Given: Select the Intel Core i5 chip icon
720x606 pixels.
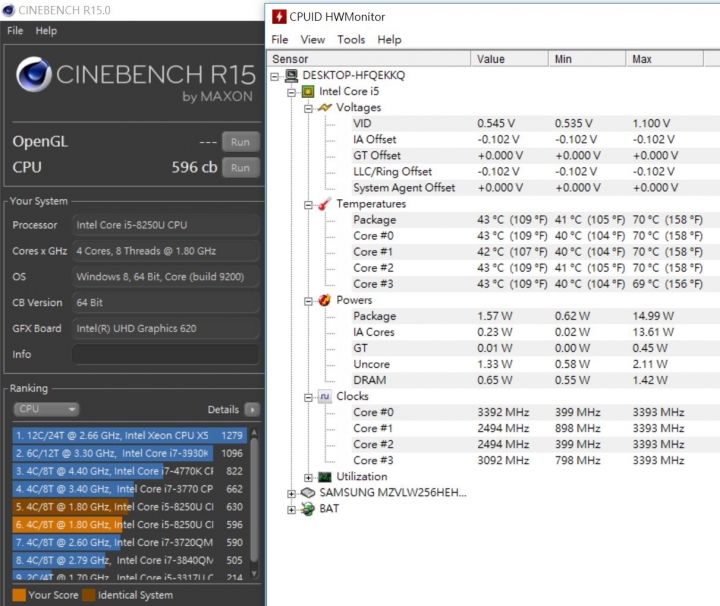Looking at the screenshot, I should 308,91.
